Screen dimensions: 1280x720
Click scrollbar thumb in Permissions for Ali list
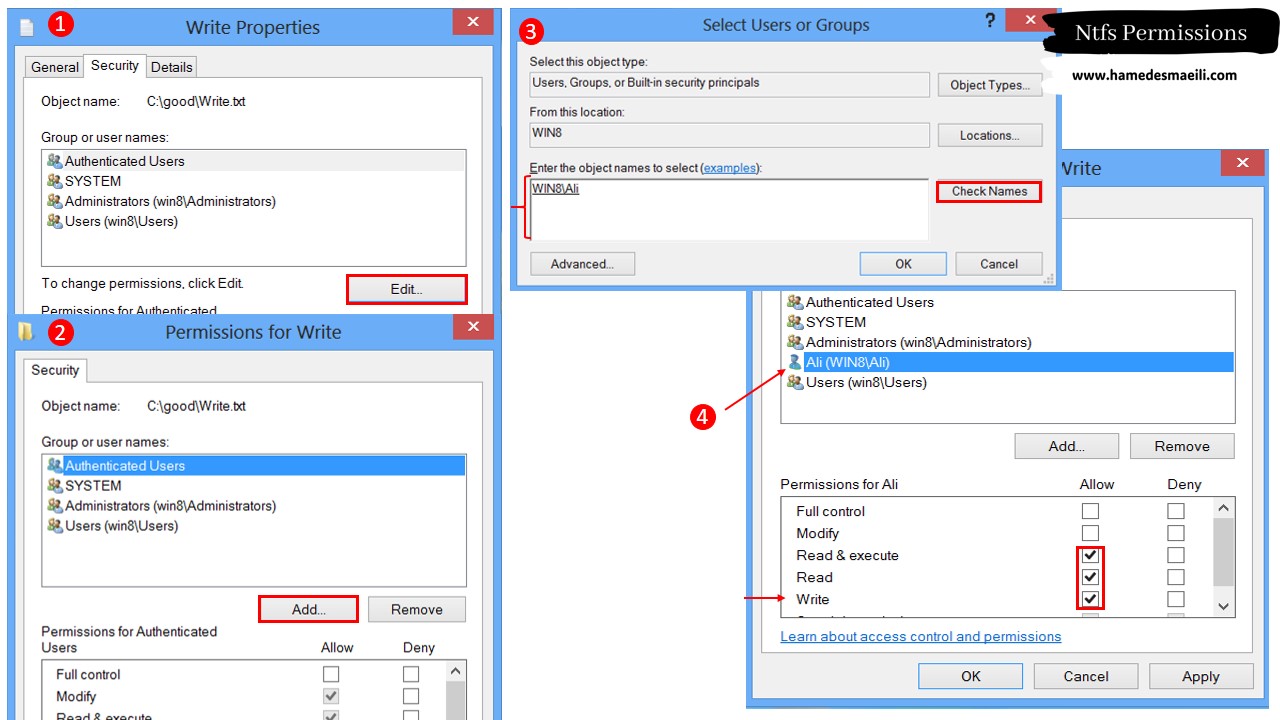tap(1223, 552)
